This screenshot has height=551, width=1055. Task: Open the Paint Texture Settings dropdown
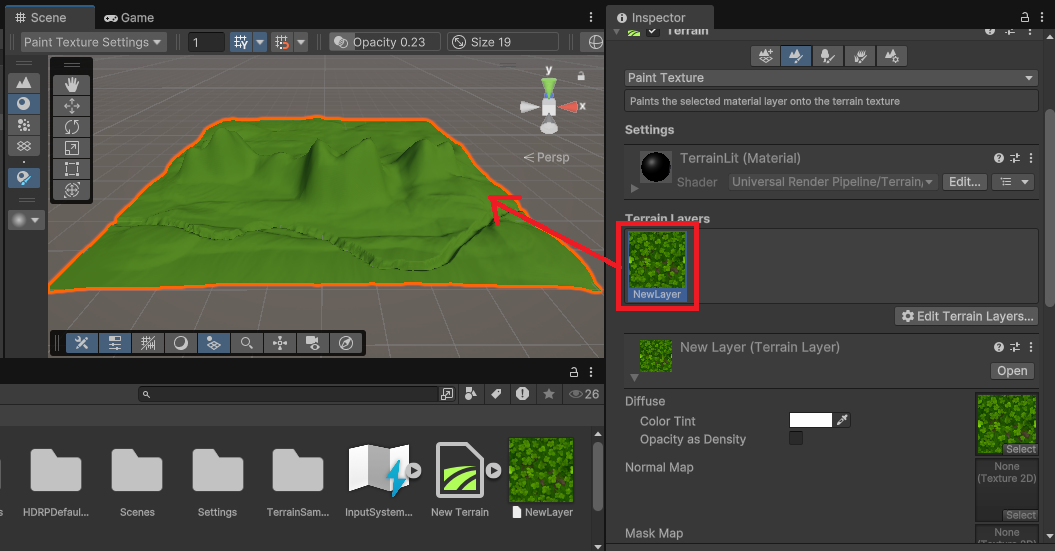(x=93, y=42)
